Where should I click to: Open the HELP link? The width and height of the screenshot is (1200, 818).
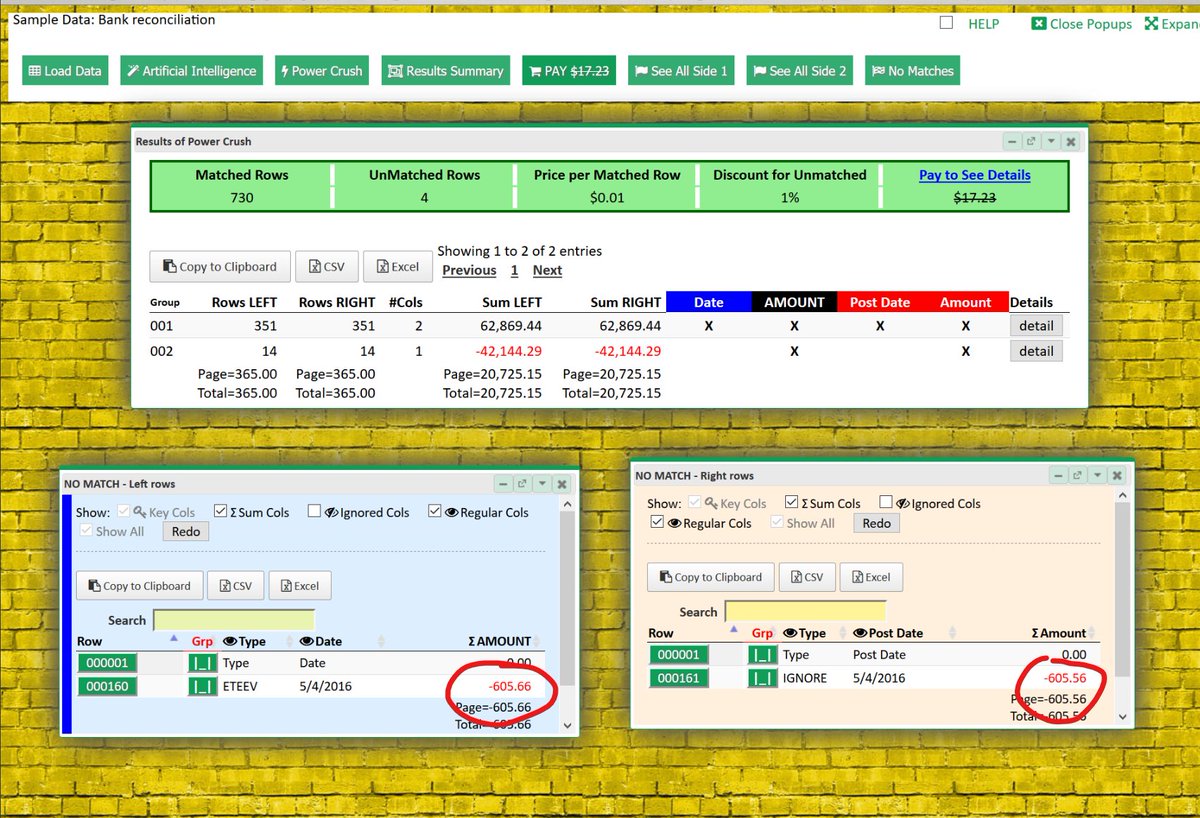[983, 24]
